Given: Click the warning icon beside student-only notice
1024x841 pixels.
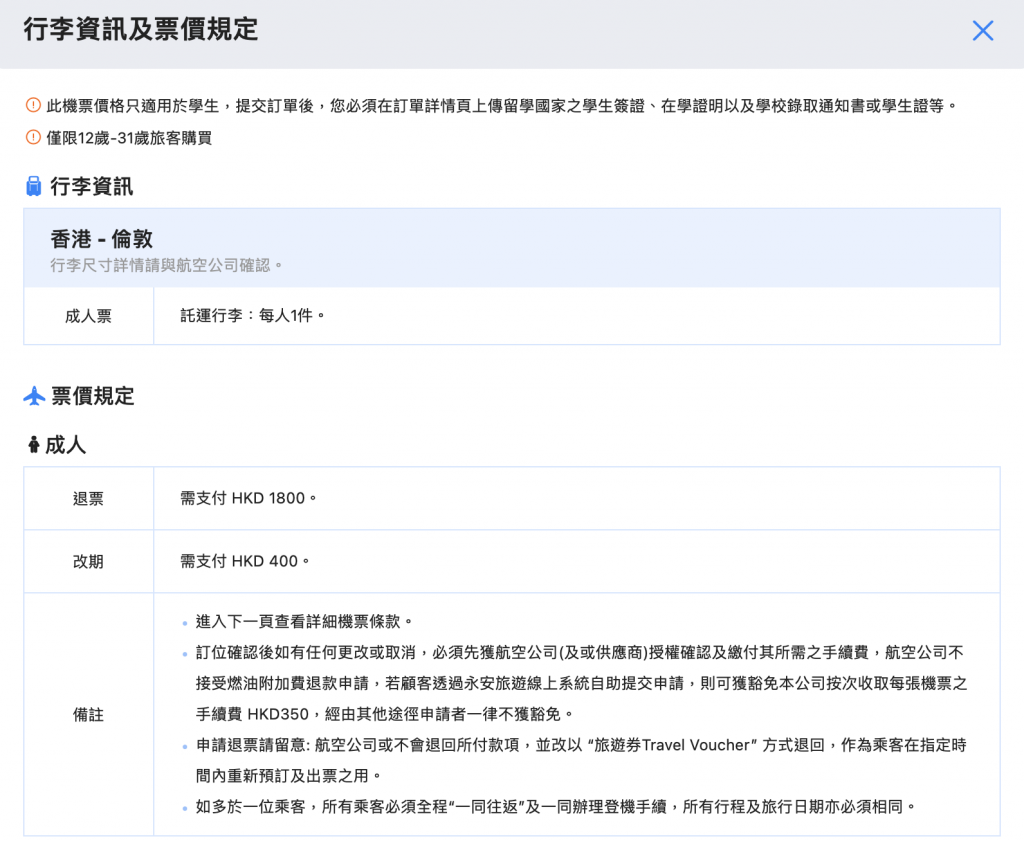Looking at the screenshot, I should tap(33, 105).
